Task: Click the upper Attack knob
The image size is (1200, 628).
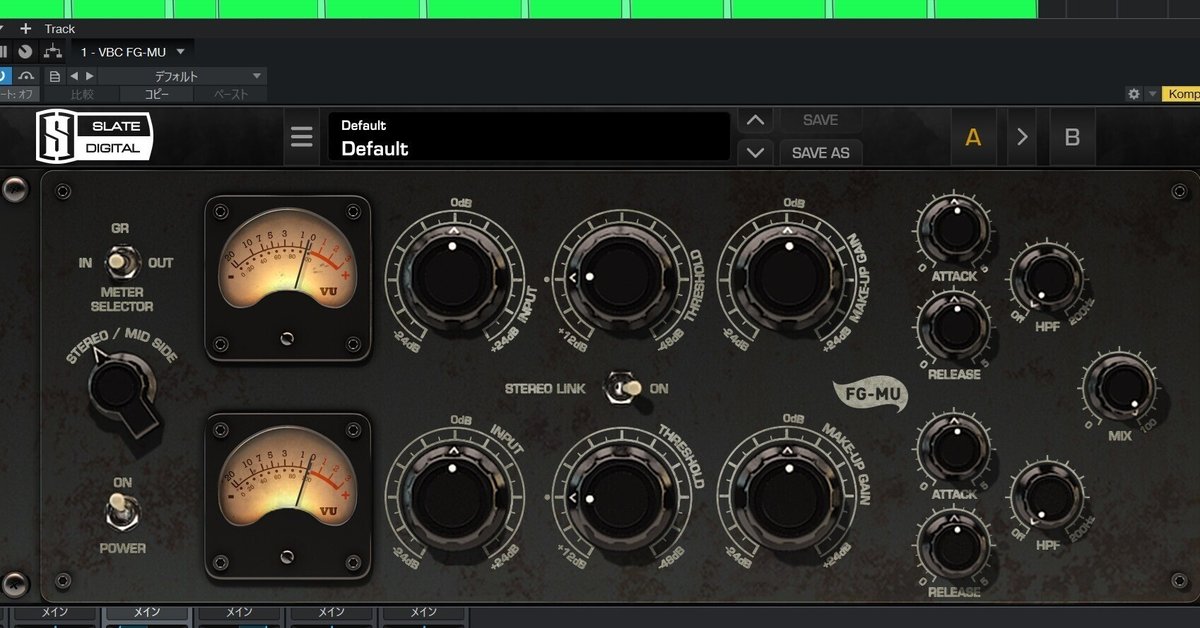Action: click(954, 227)
